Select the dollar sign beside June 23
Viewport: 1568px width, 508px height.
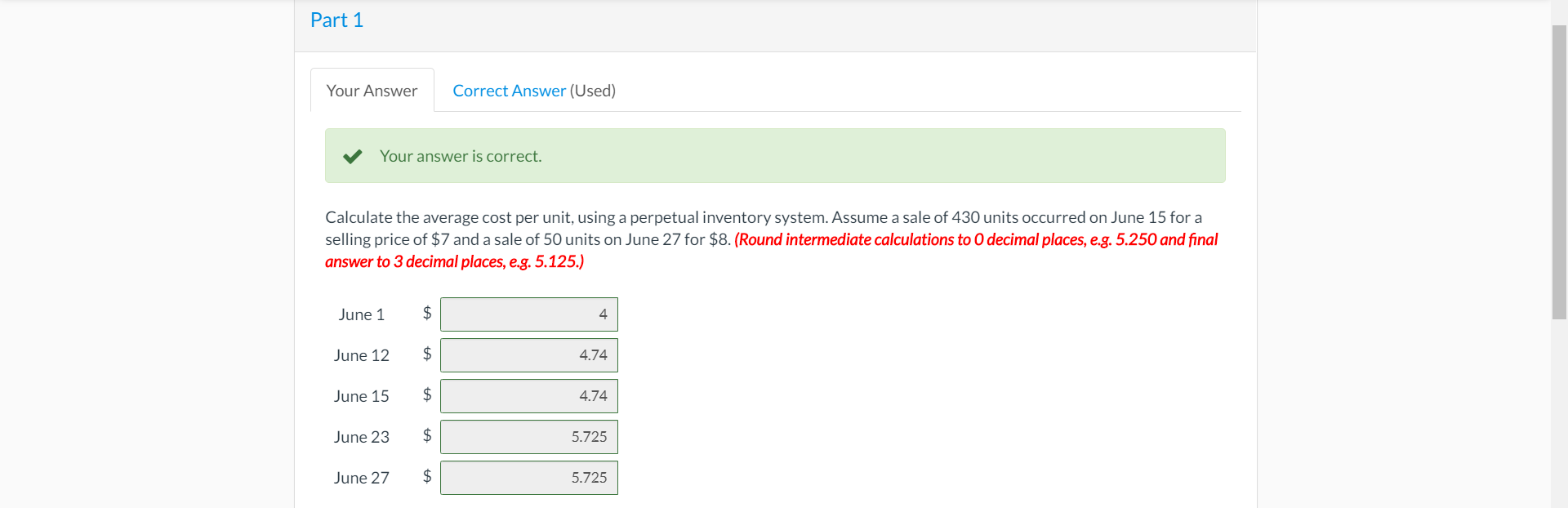[425, 436]
